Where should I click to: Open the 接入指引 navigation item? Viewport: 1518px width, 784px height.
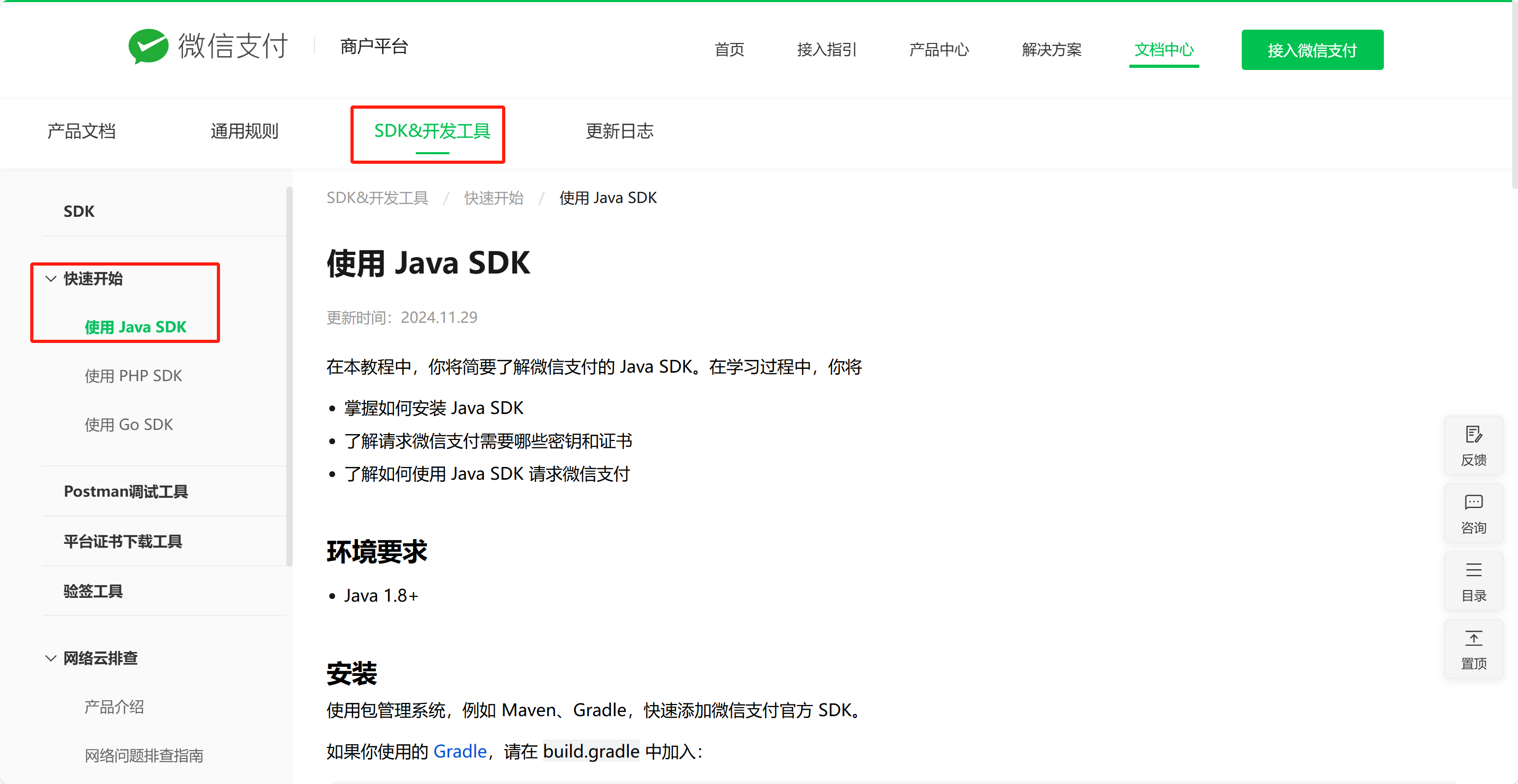(x=826, y=49)
